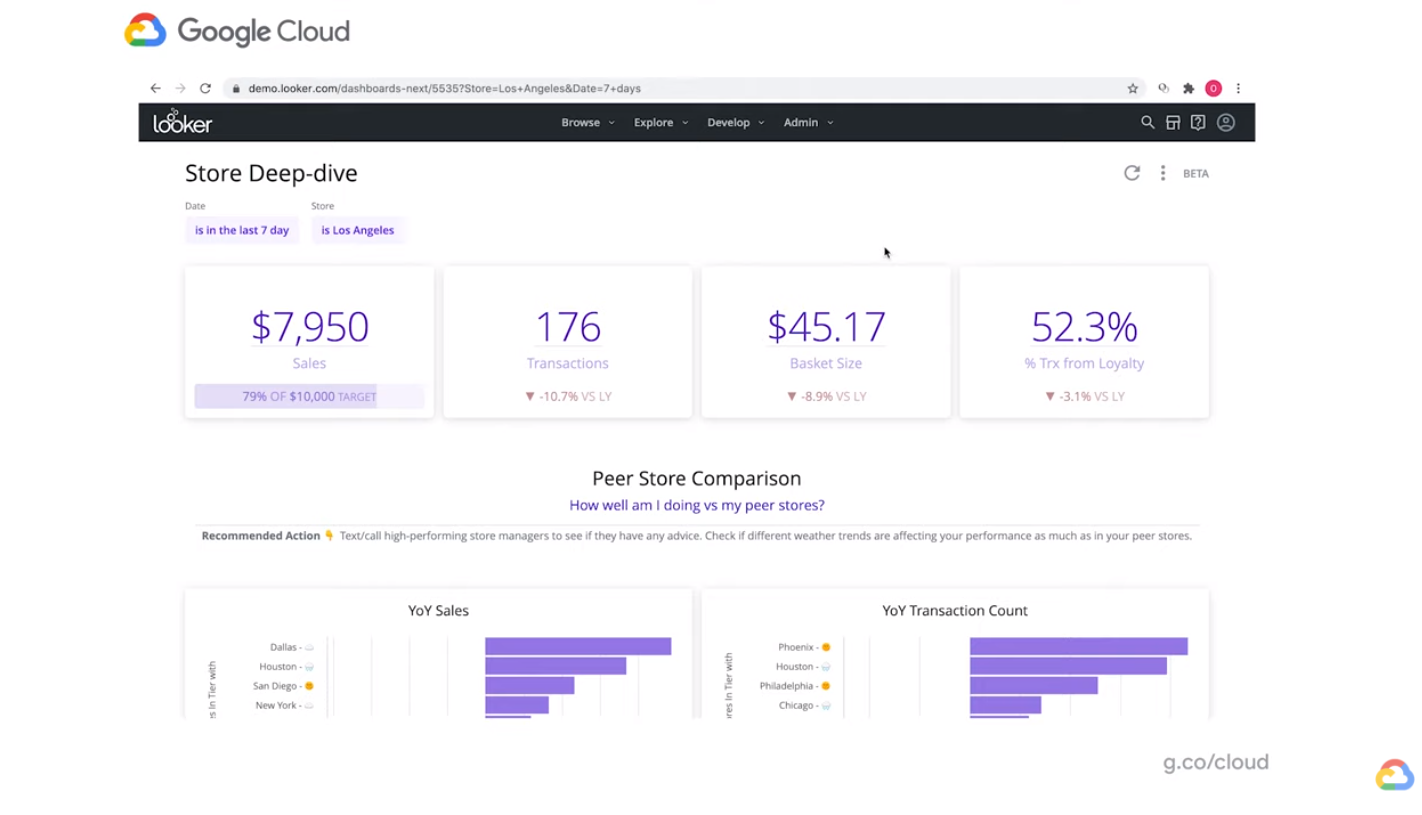Reload the Store Deep-dive dashboard
Image resolution: width=1422 pixels, height=815 pixels.
[x=1131, y=173]
